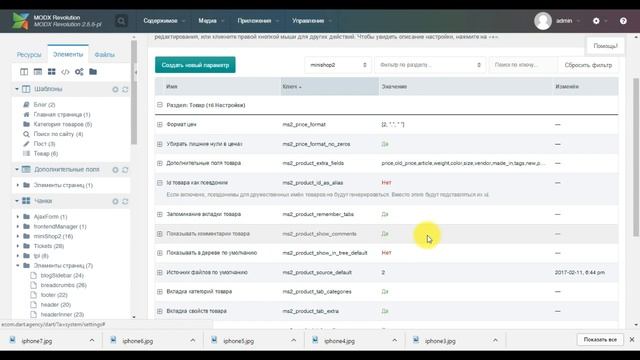
Task: Click add icon in Чанки section header
Action: (116, 201)
